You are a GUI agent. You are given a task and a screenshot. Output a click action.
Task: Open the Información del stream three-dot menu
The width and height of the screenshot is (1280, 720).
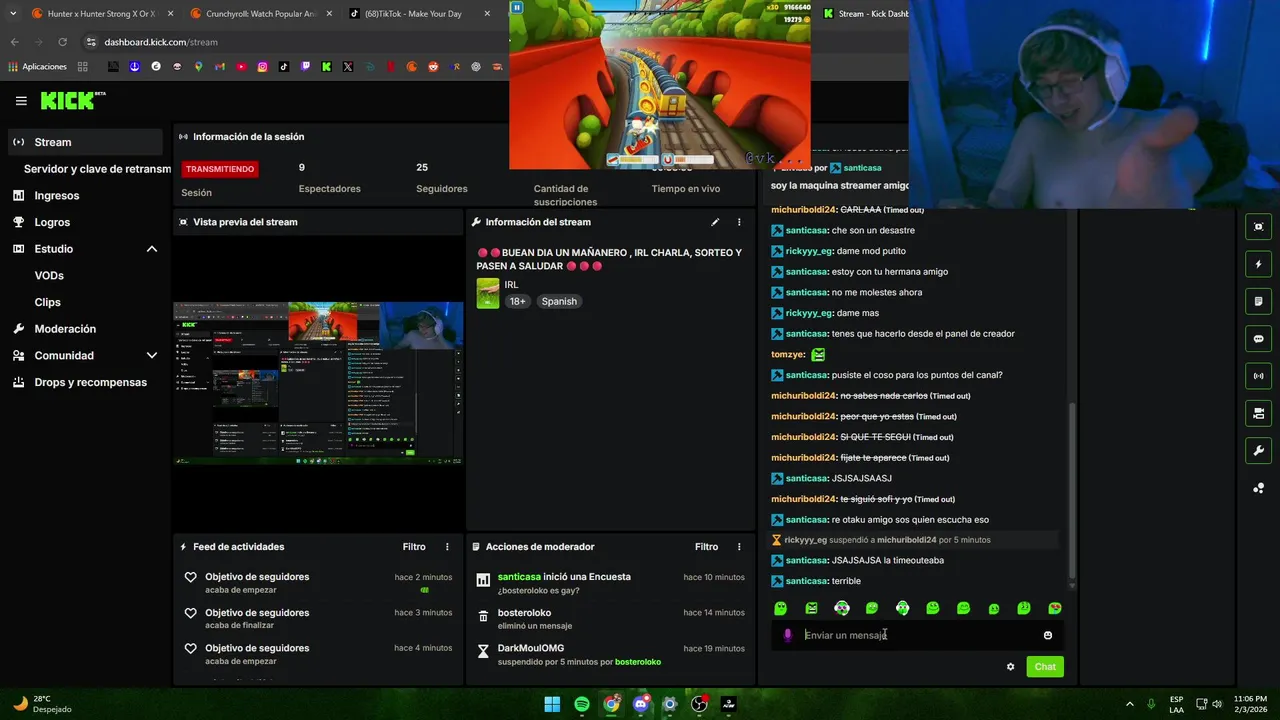point(739,222)
